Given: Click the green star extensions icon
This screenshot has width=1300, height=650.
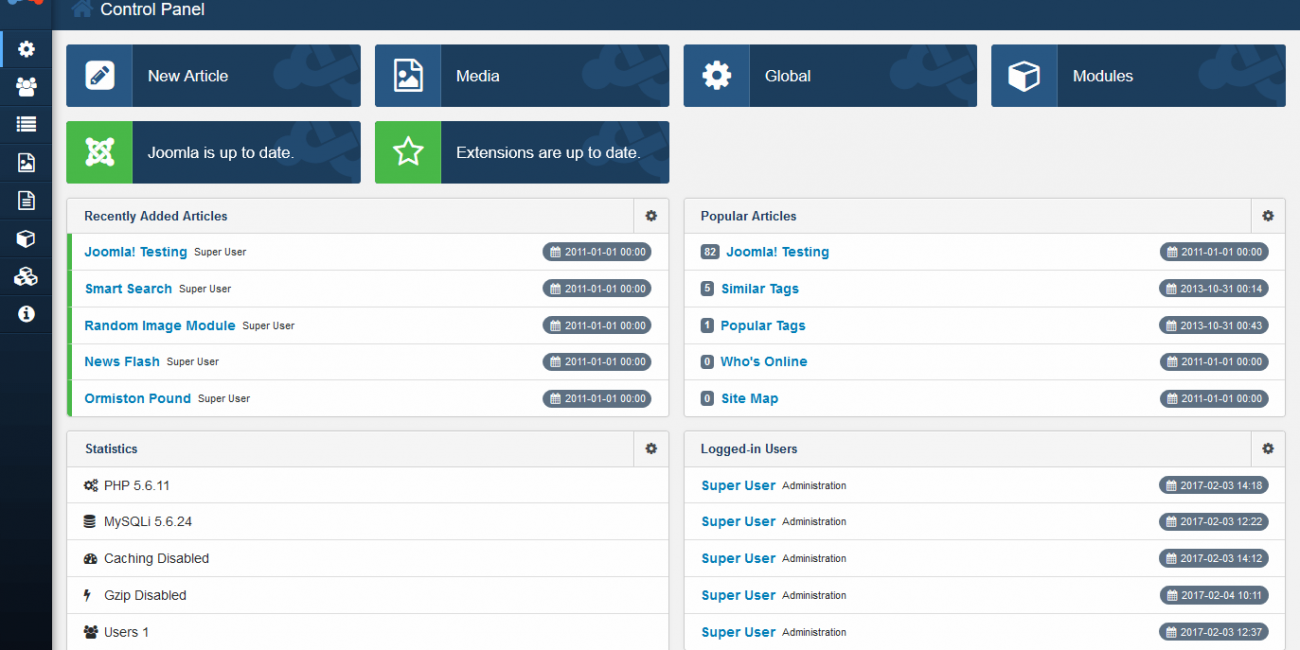Looking at the screenshot, I should pos(408,152).
